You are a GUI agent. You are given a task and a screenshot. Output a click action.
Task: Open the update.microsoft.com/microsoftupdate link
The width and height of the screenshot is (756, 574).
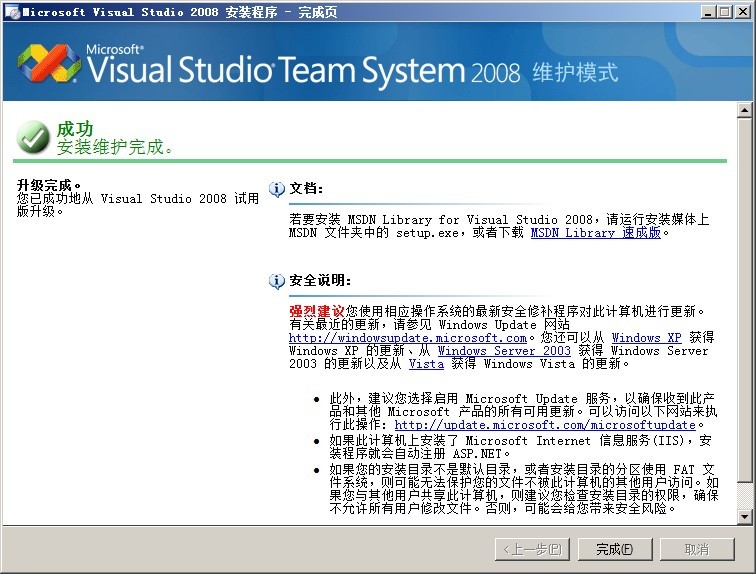[544, 424]
